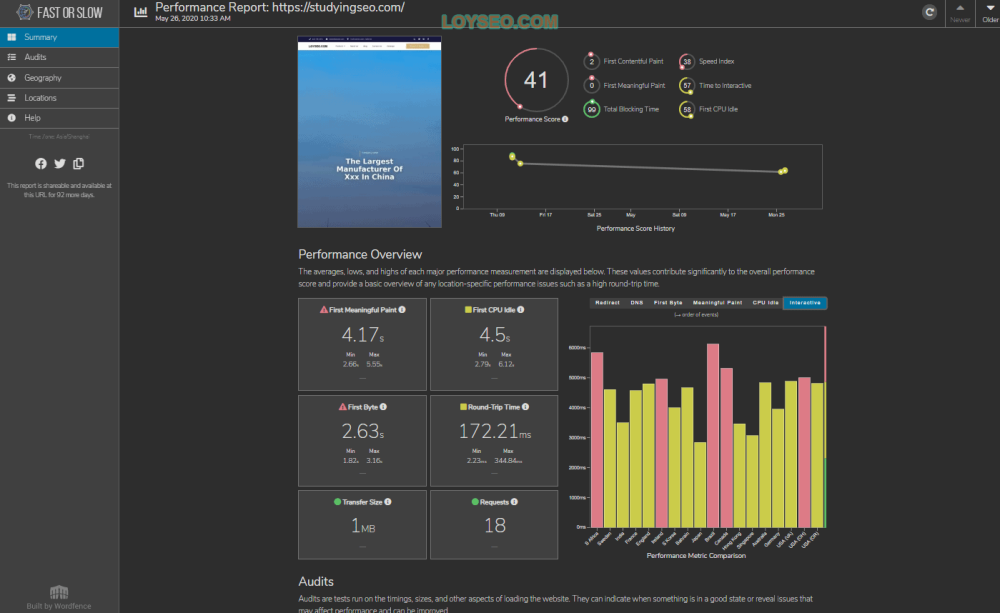The height and width of the screenshot is (613, 1000).
Task: Click the bar chart report icon
Action: point(140,11)
